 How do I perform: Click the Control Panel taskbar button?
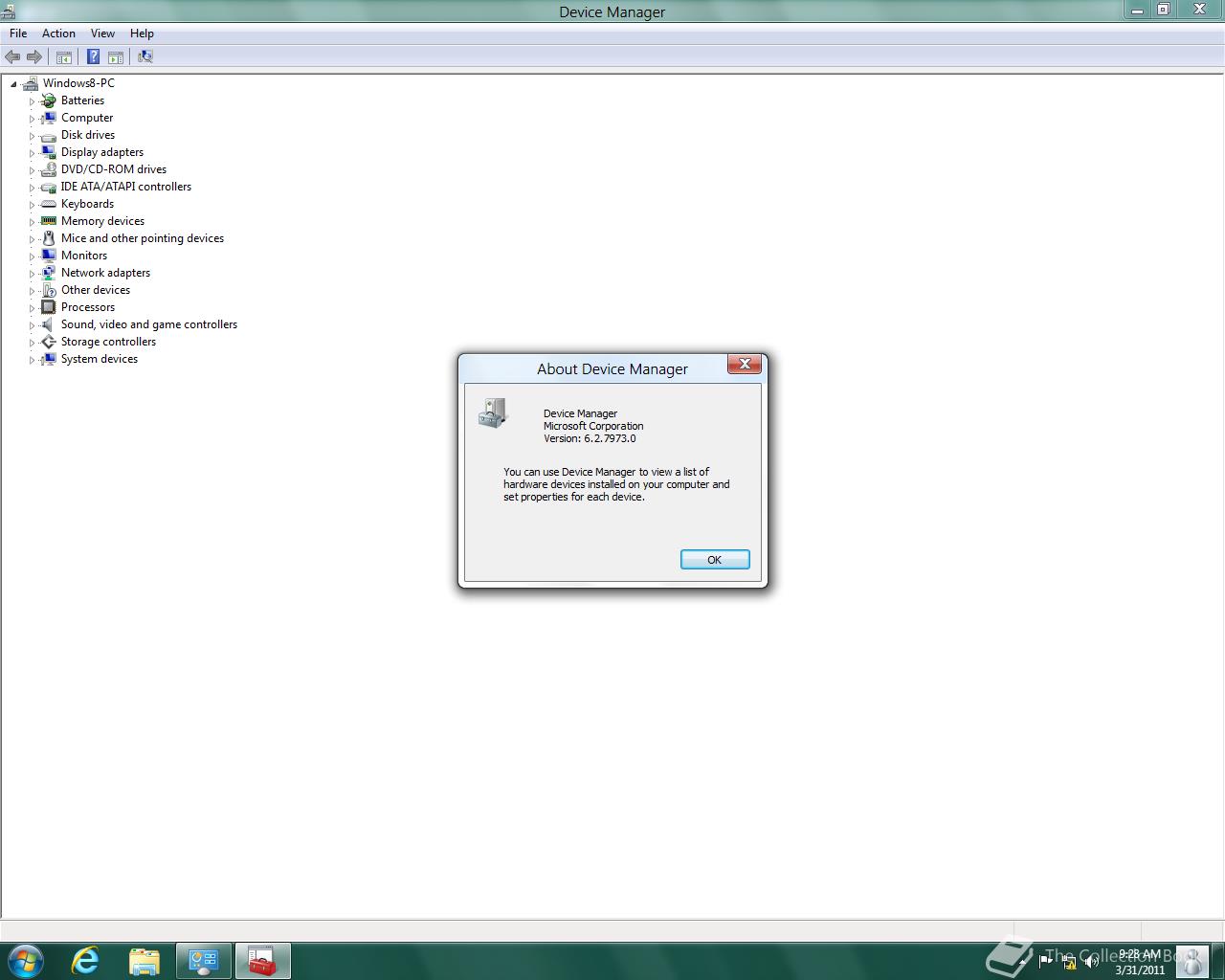tap(203, 960)
